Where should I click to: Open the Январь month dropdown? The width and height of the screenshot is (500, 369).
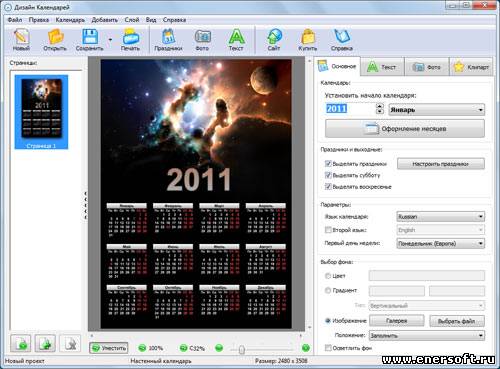pyautogui.click(x=437, y=110)
